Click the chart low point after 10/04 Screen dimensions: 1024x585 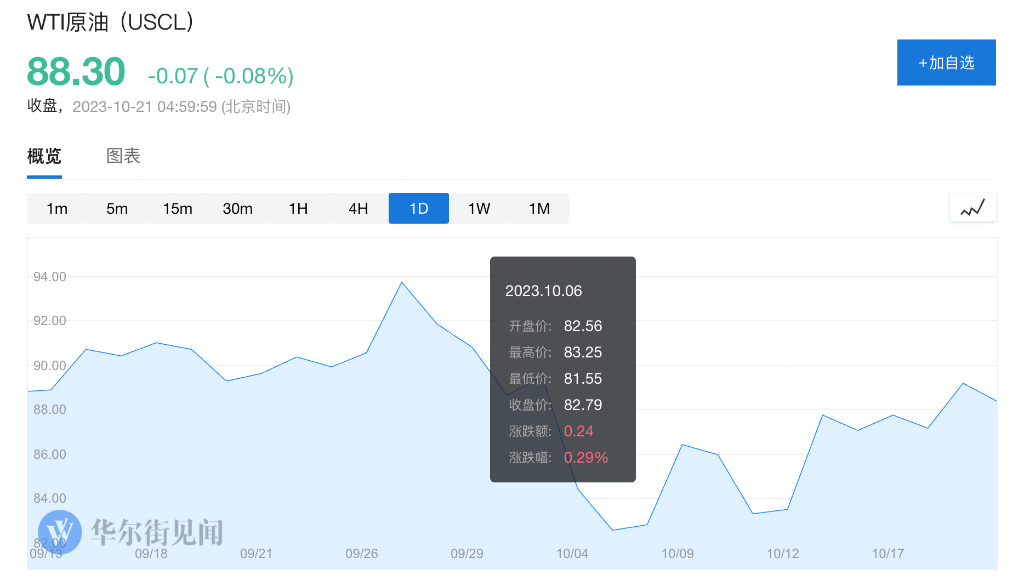point(612,530)
